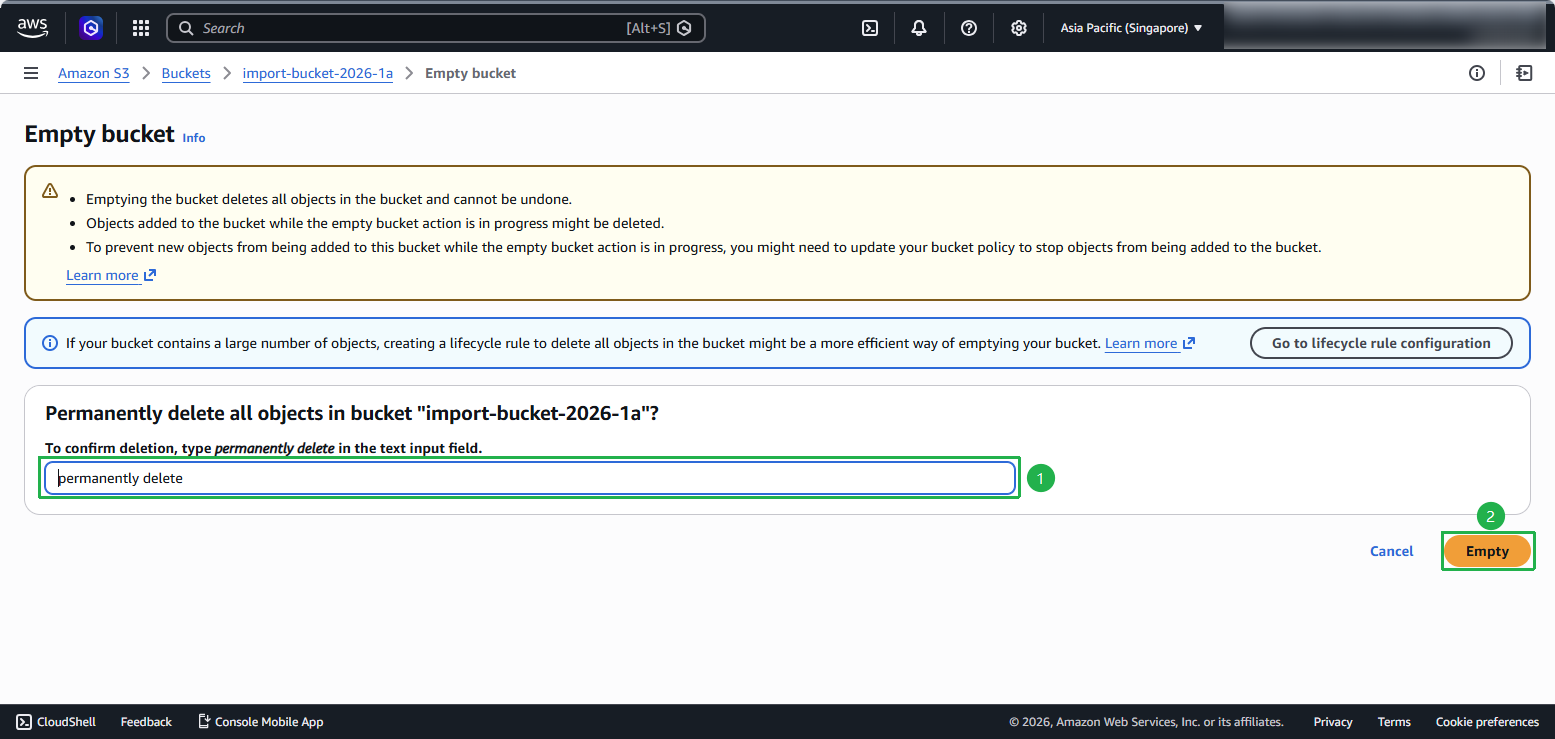Click the info circle icon in the lifecycle notice
The height and width of the screenshot is (739, 1555).
(50, 343)
